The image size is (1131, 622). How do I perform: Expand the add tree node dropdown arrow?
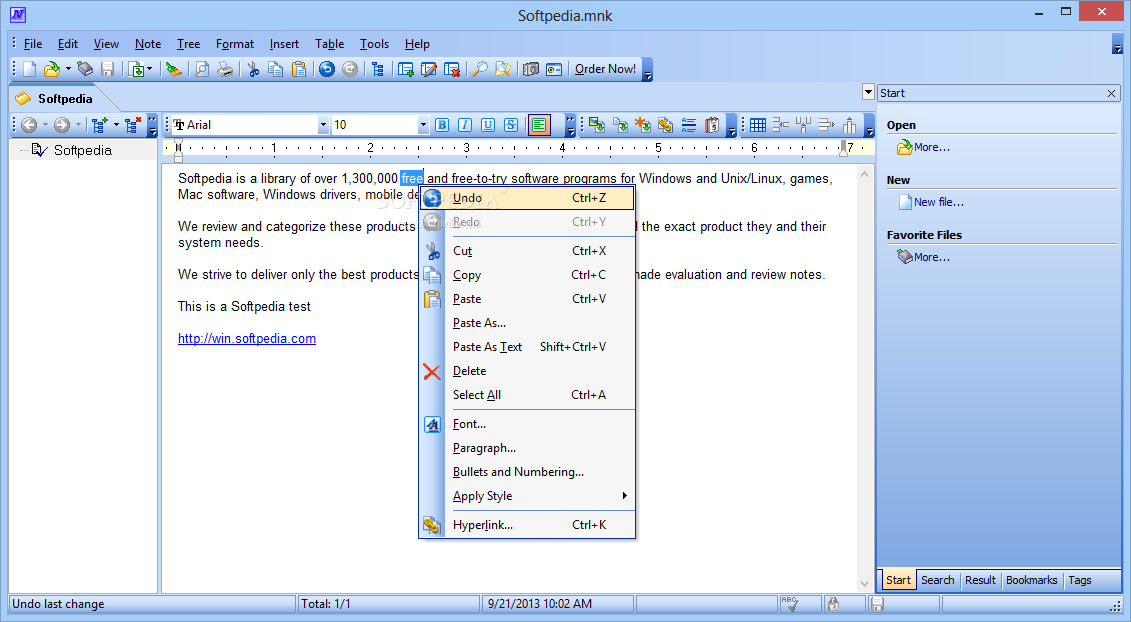[x=116, y=126]
